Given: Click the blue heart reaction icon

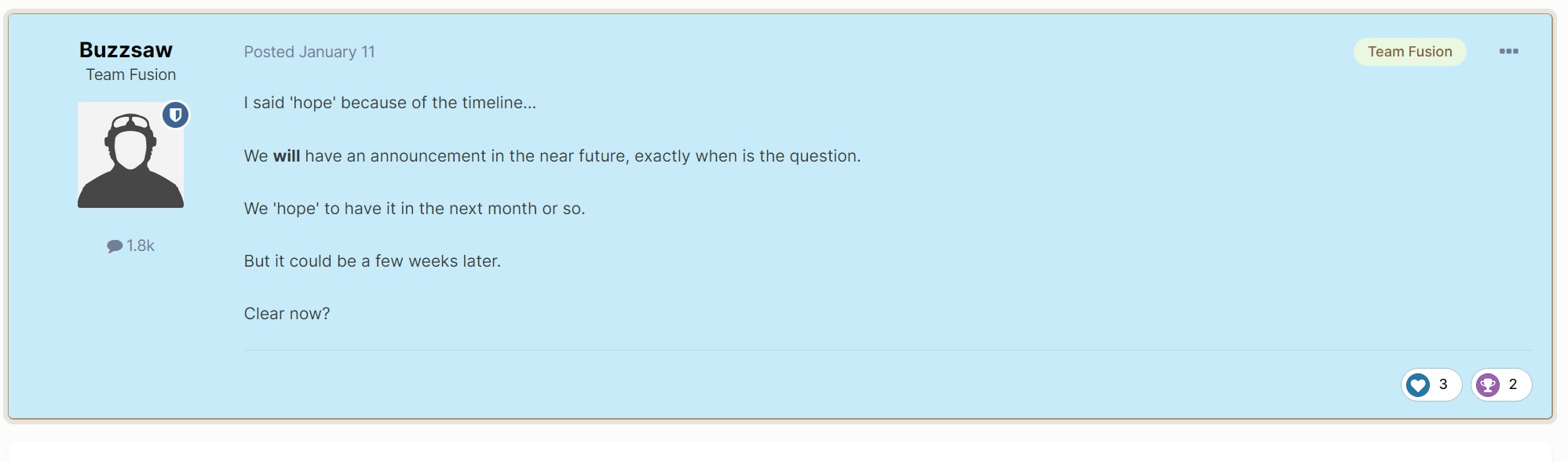Looking at the screenshot, I should pos(1417,384).
